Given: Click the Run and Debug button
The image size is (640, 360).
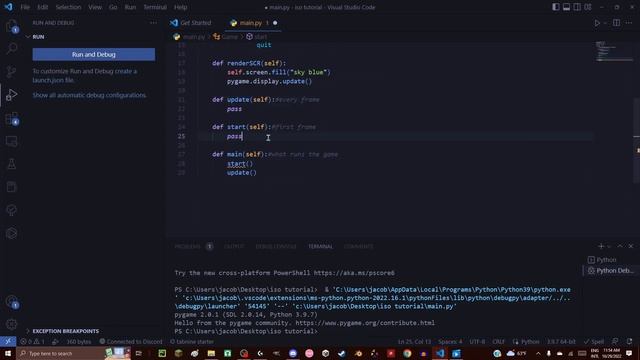Looking at the screenshot, I should point(93,54).
